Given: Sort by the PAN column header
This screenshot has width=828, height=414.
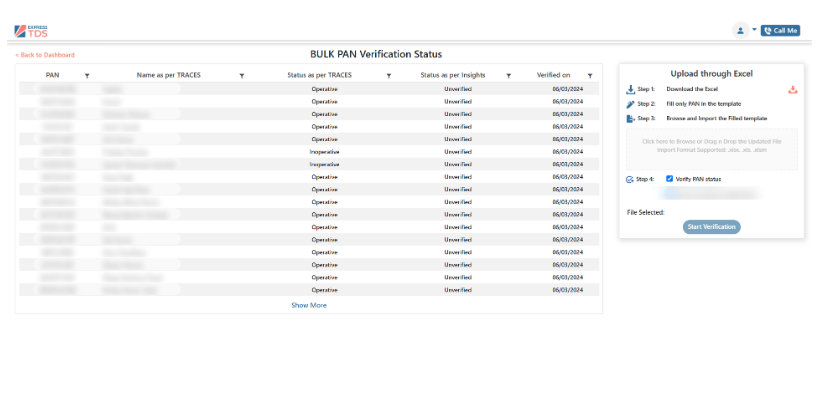Looking at the screenshot, I should point(53,75).
